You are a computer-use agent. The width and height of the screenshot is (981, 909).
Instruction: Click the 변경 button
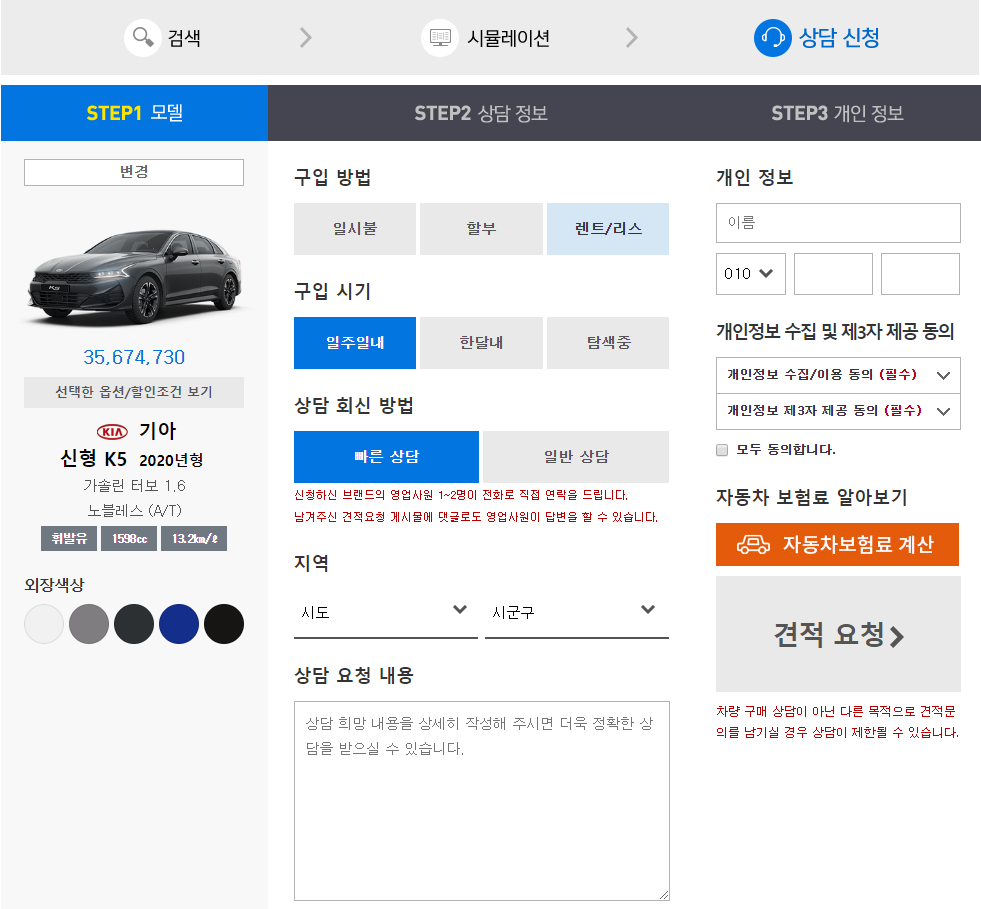pyautogui.click(x=134, y=172)
